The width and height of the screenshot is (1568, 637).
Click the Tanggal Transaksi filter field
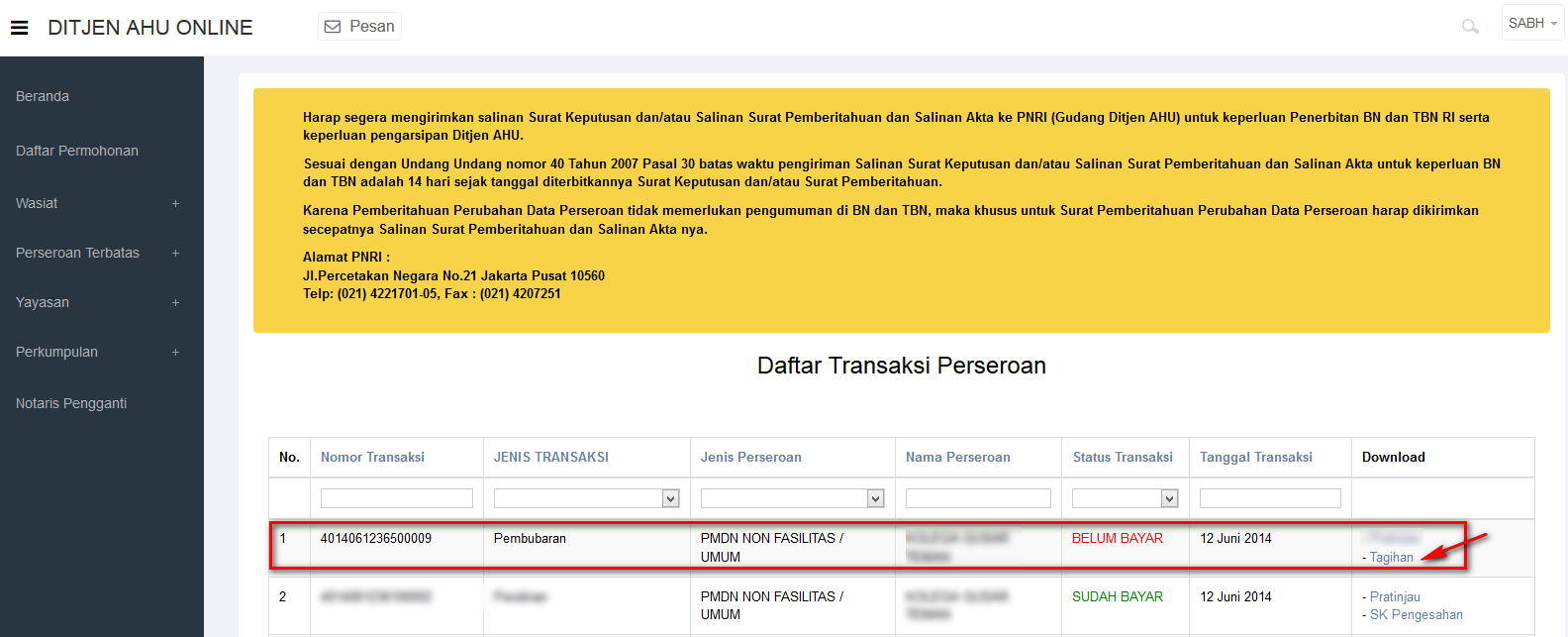(1270, 498)
